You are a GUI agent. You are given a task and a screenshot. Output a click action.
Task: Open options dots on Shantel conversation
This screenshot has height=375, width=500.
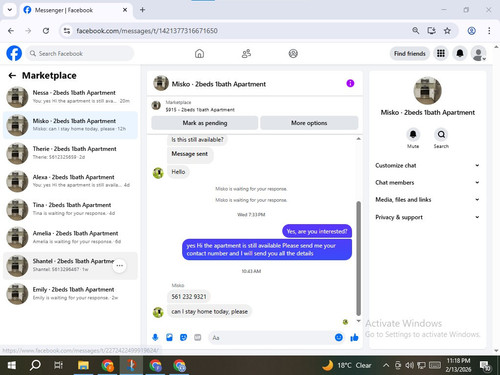pyautogui.click(x=119, y=266)
